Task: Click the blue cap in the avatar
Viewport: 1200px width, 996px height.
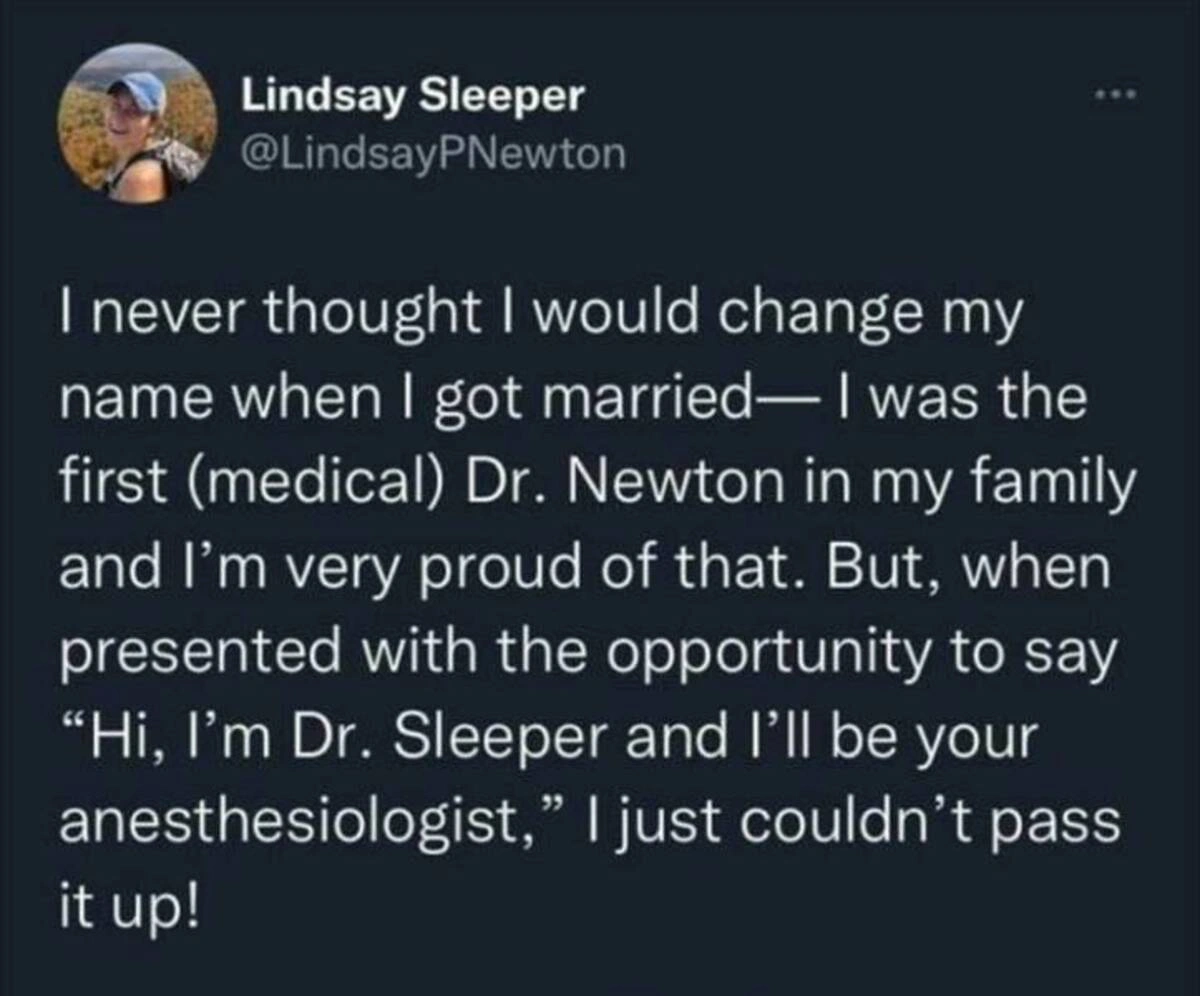Action: click(x=139, y=90)
